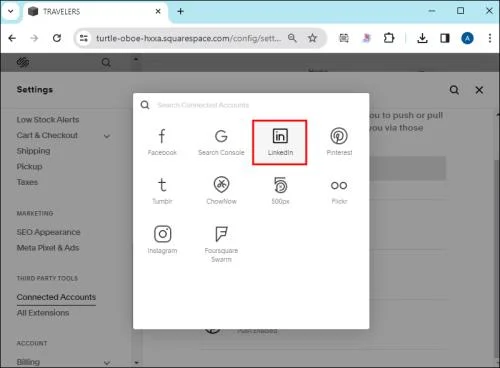Switch to the TRAVELERS tab
500x368 pixels.
[95, 12]
